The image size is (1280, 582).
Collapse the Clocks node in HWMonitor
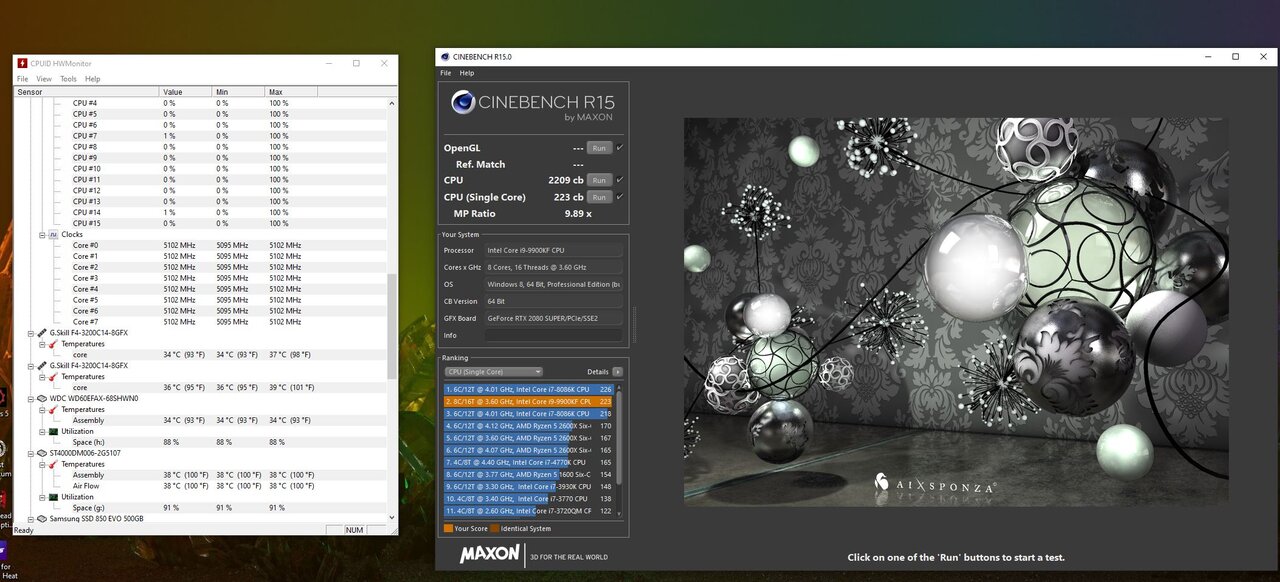click(x=42, y=235)
